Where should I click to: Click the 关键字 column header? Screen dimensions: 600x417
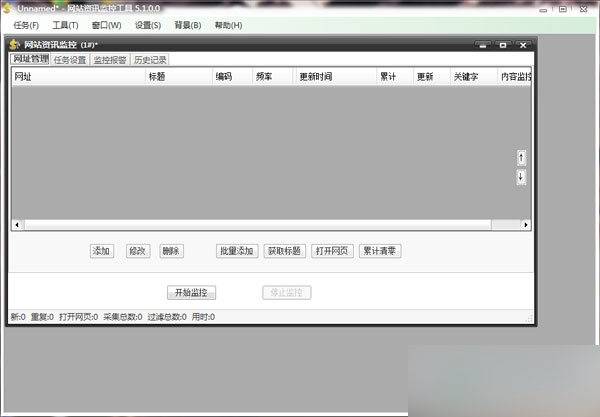[x=474, y=77]
